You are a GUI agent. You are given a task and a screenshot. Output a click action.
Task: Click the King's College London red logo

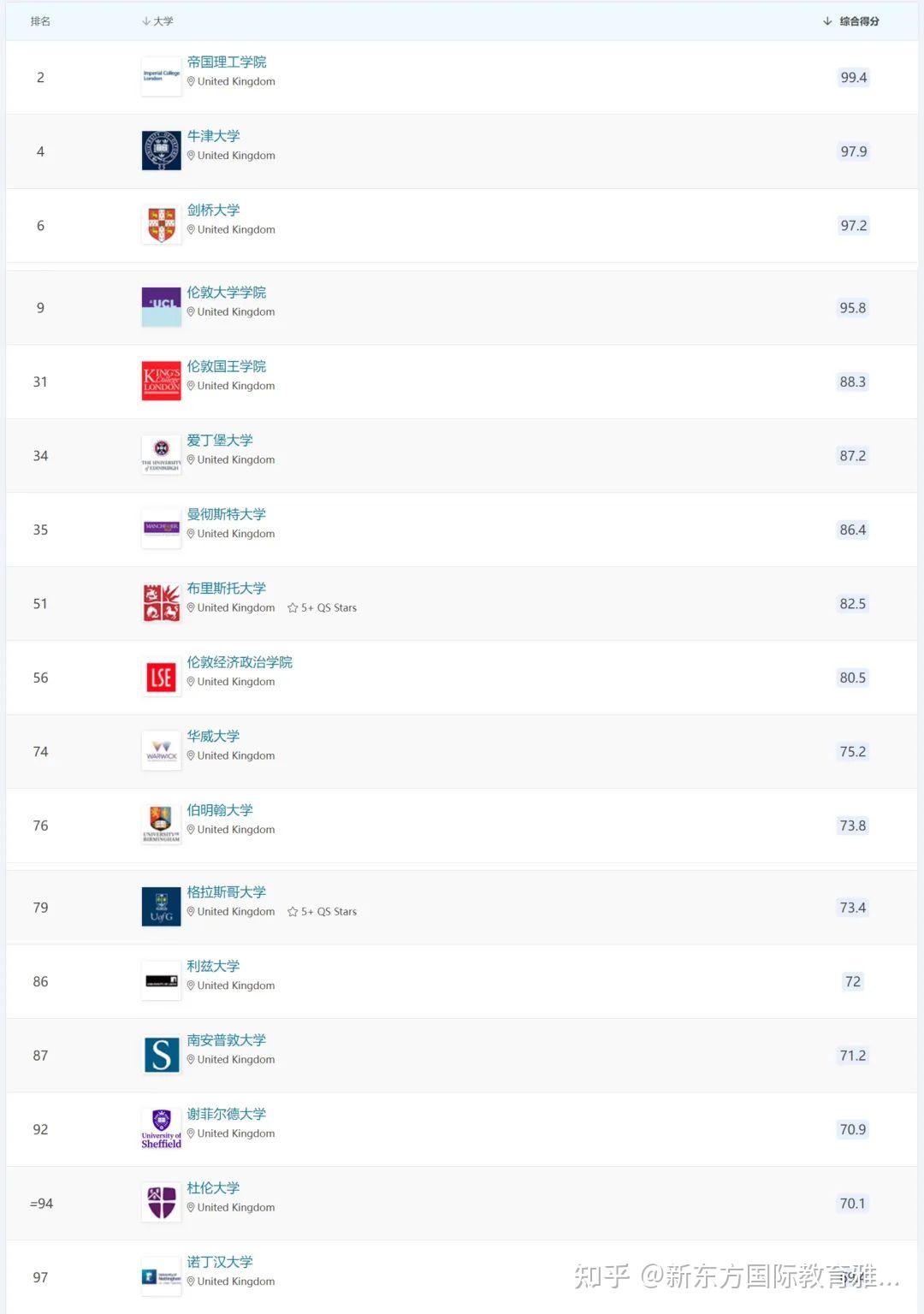coord(161,381)
